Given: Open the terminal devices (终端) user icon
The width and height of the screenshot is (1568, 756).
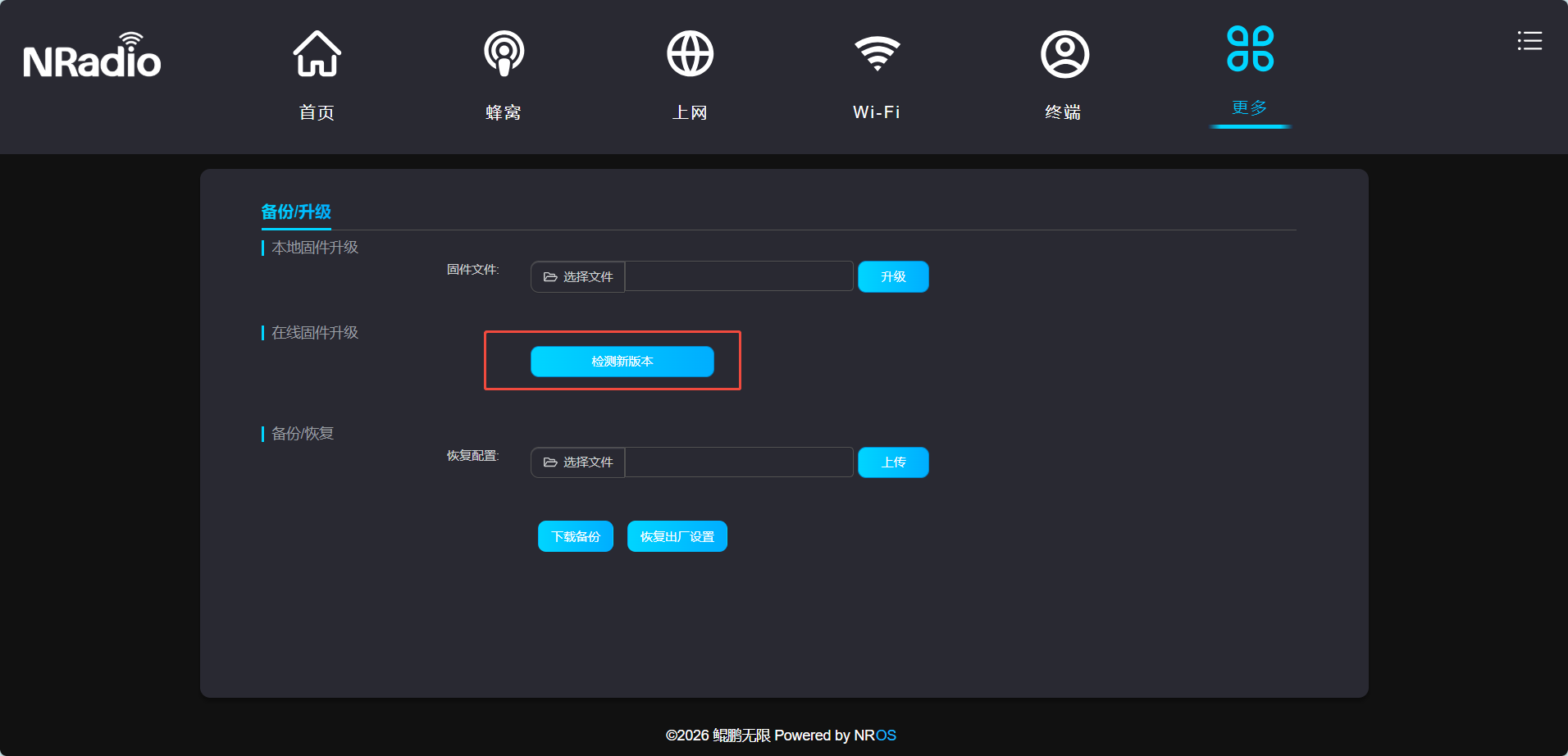Looking at the screenshot, I should [1064, 54].
